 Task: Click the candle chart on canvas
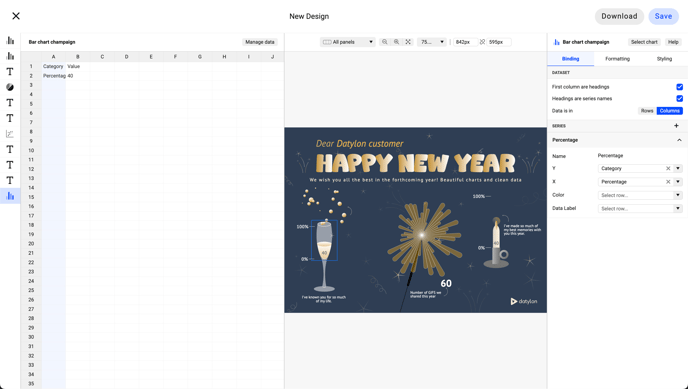(496, 243)
